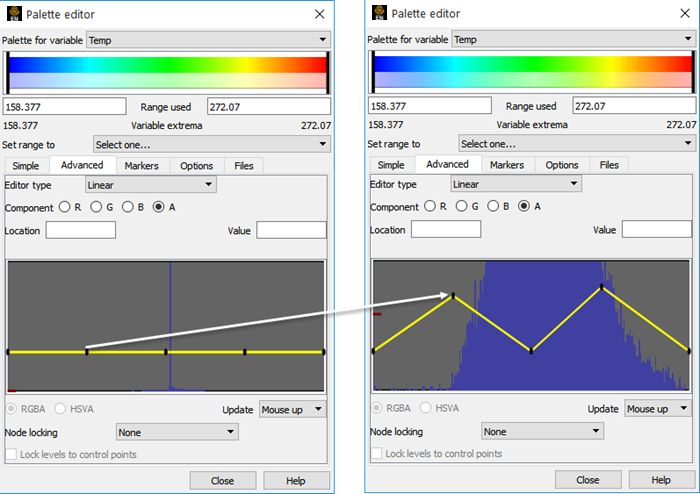Select G component radio in right window
700x494 pixels.
(461, 206)
